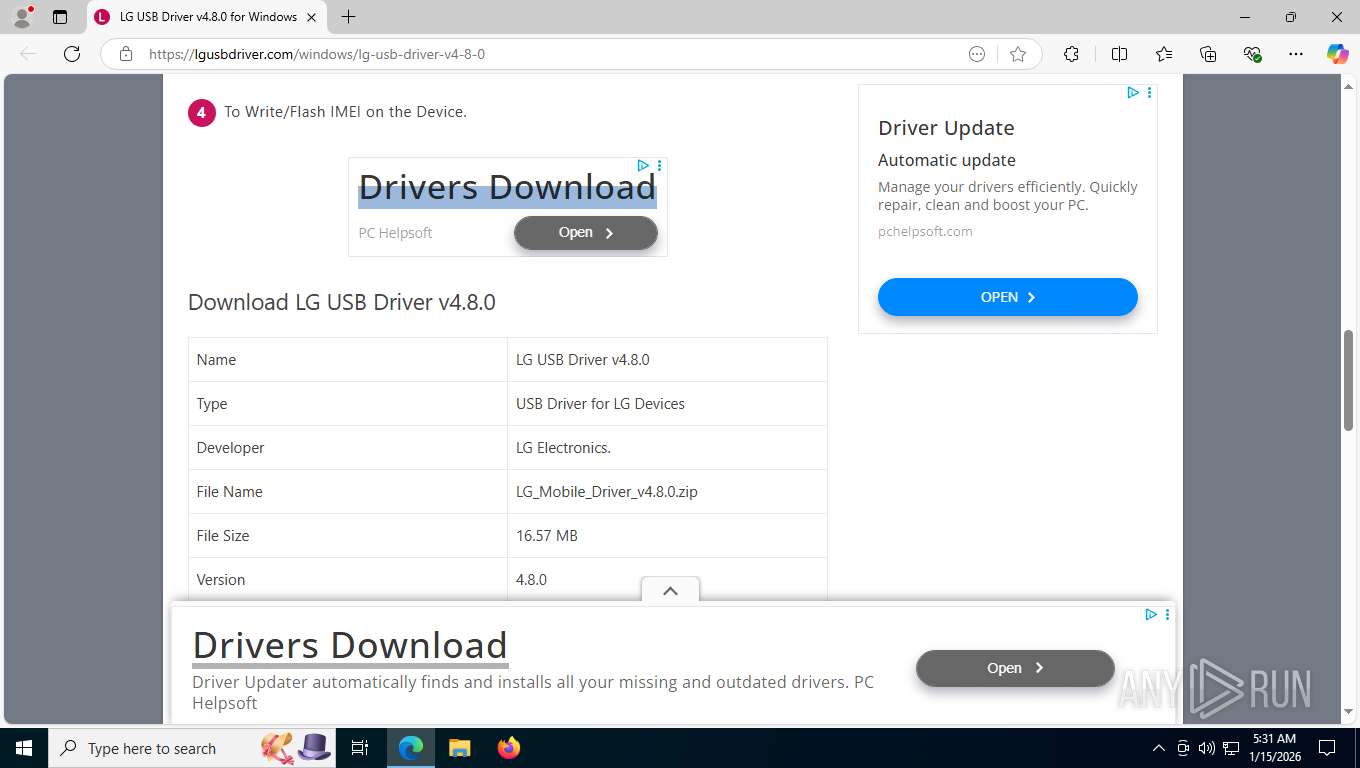Open Edge Settings and more menu
The width and height of the screenshot is (1360, 768).
pos(1296,54)
